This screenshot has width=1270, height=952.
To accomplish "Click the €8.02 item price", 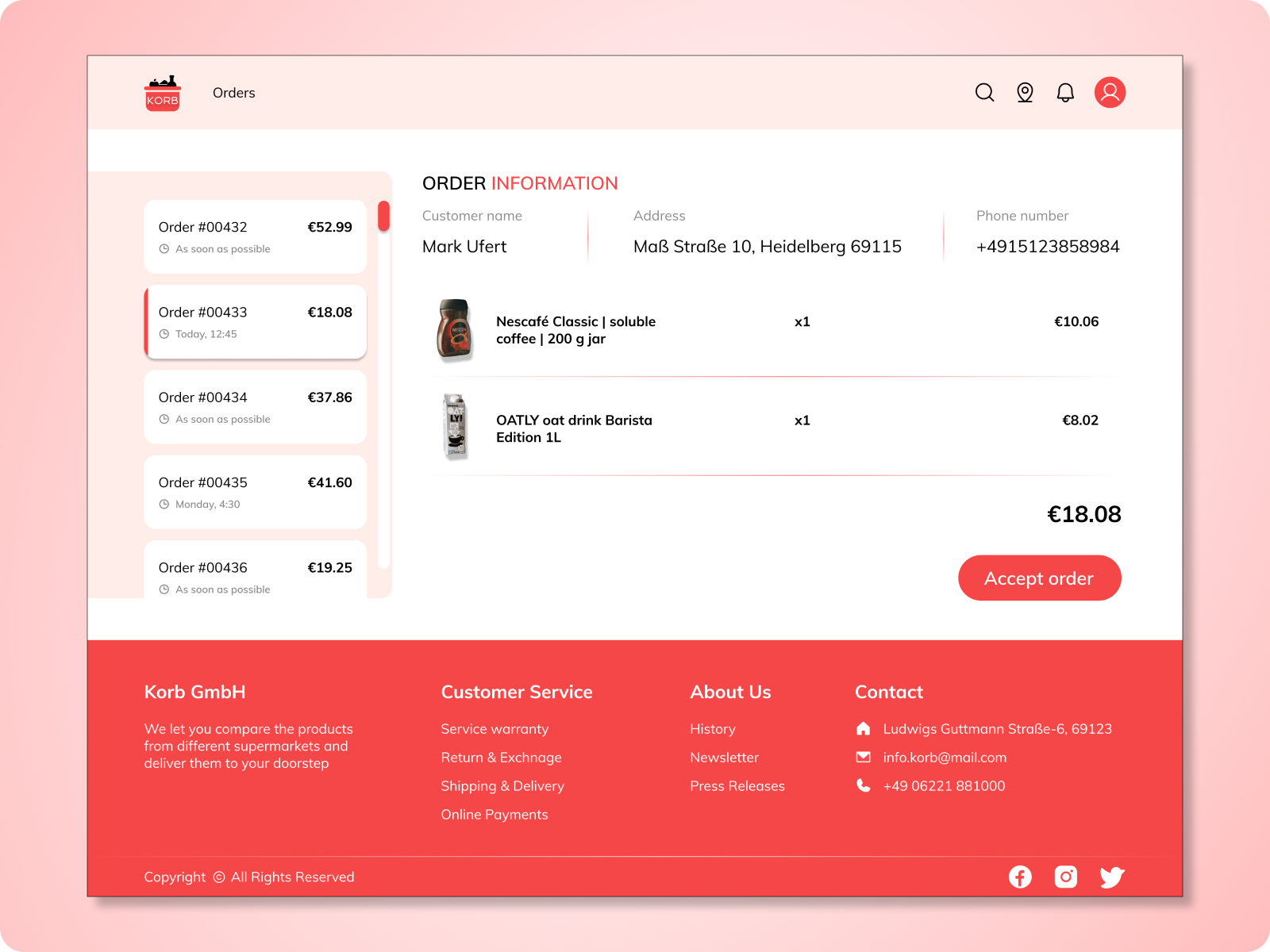I will pyautogui.click(x=1080, y=420).
